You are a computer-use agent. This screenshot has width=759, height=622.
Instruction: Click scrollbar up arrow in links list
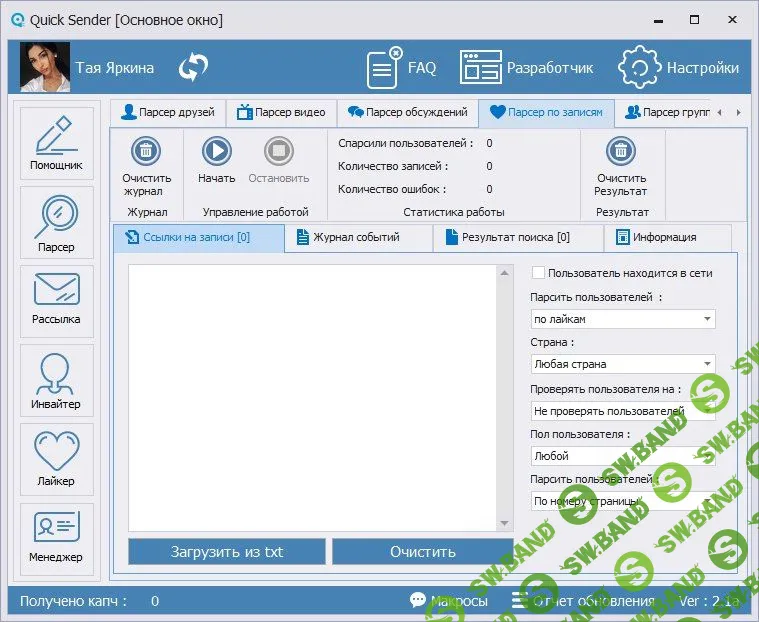tap(504, 273)
